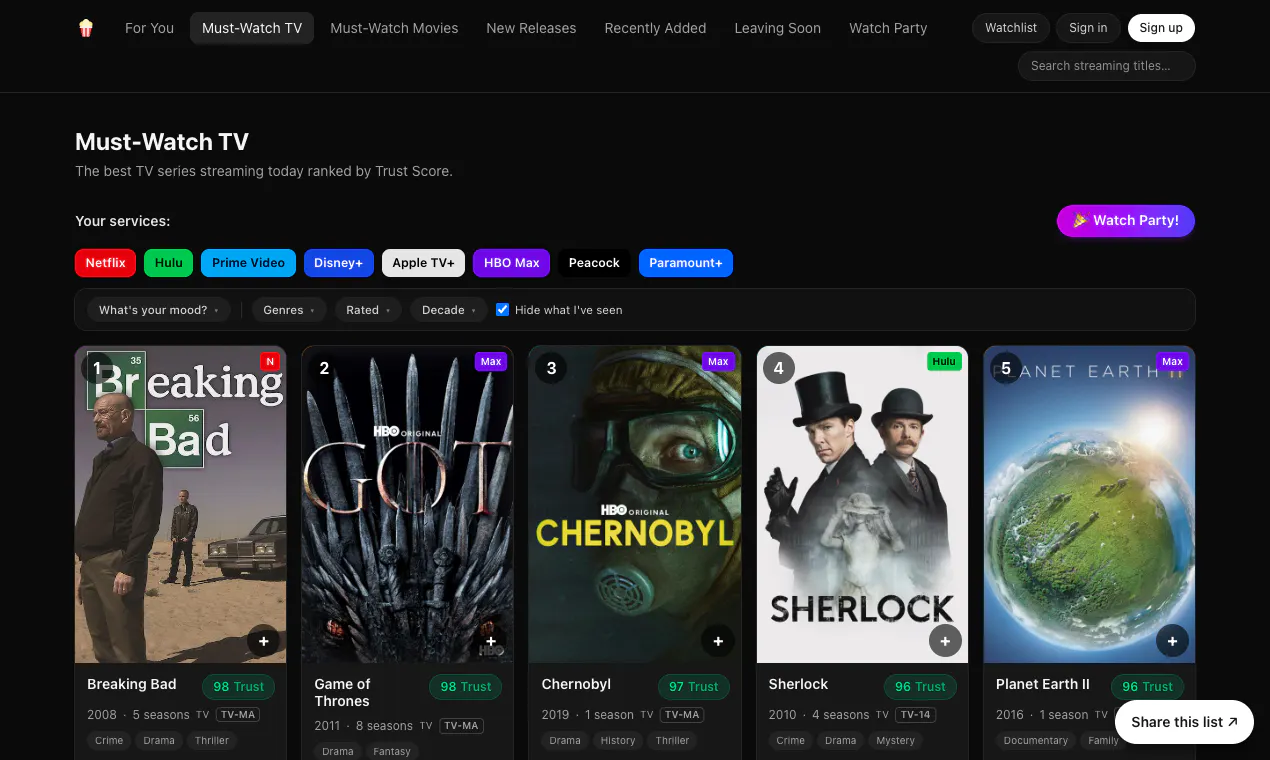Open the Decade dropdown
Screen dimensions: 1270x760
449,310
